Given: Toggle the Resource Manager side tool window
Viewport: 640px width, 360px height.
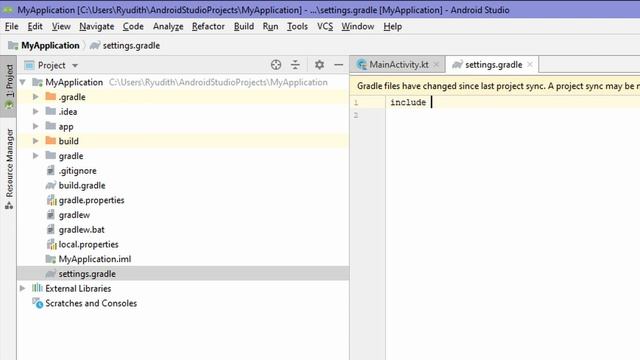Looking at the screenshot, I should (x=9, y=169).
